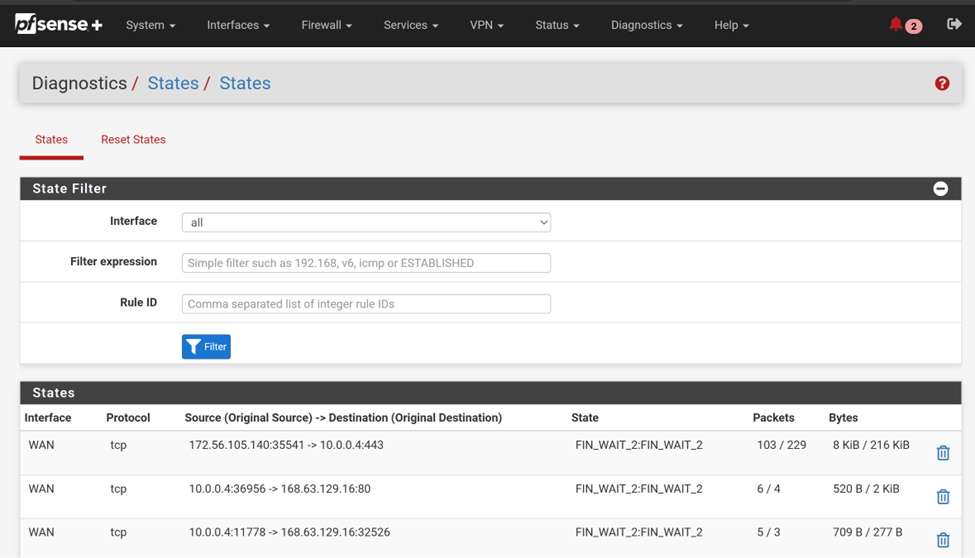This screenshot has width=975, height=558.
Task: Click the 5 / 3 packets value
Action: click(x=769, y=532)
